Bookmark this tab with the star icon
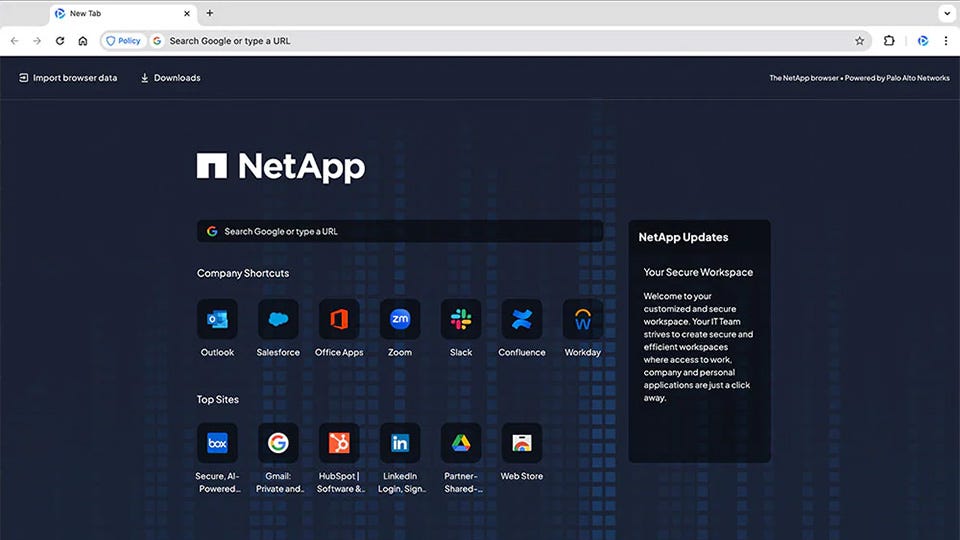960x540 pixels. (860, 41)
